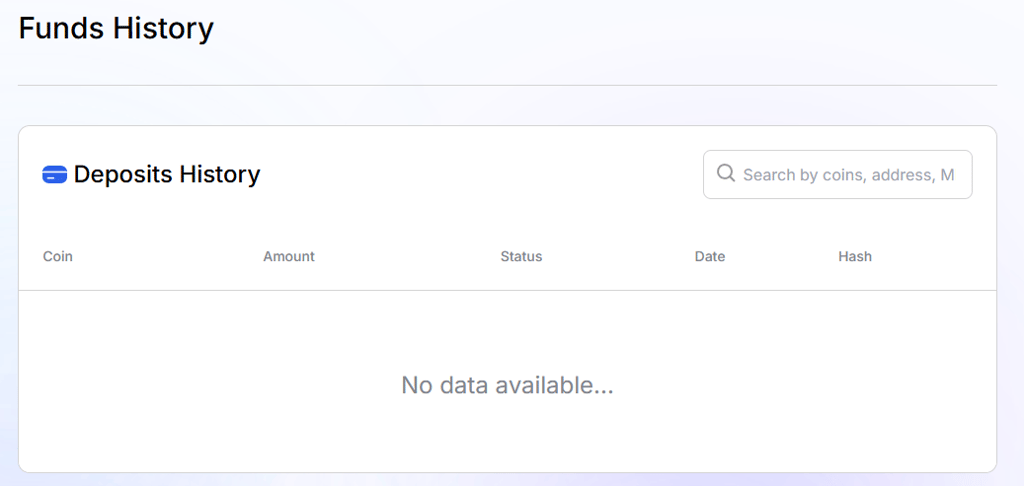This screenshot has width=1024, height=486.
Task: Click the Hash column header
Action: [x=855, y=256]
